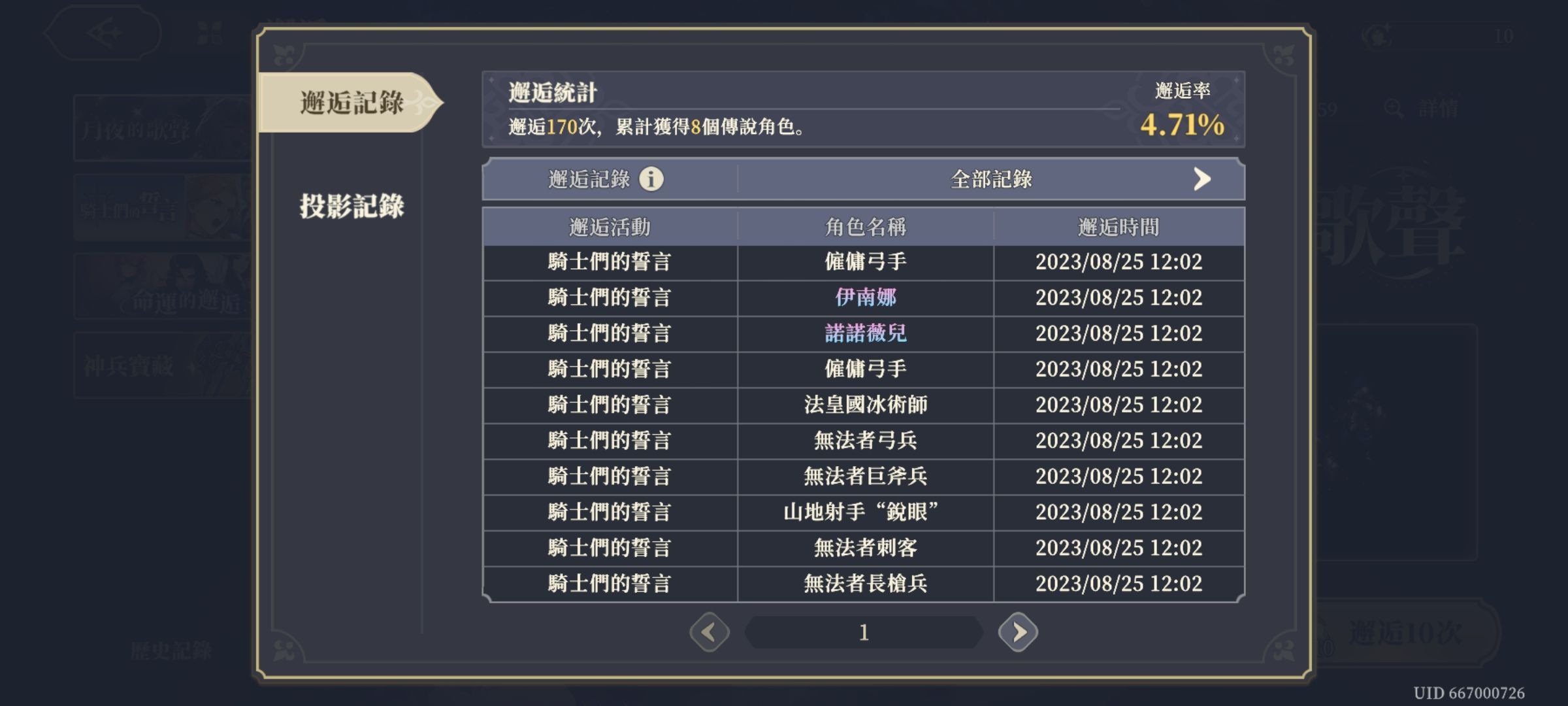Viewport: 1568px width, 706px height.
Task: Select the 月夜的歌聲 banner in background
Action: coord(163,128)
